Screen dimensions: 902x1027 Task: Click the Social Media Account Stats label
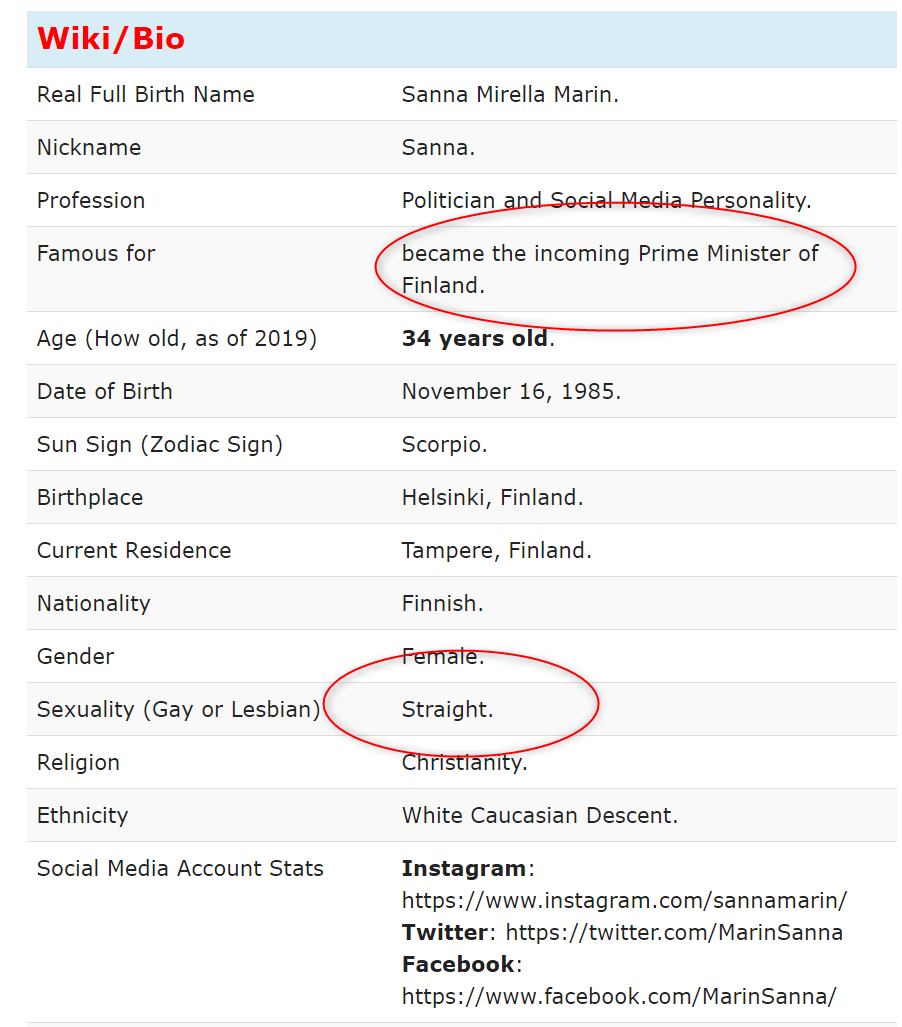point(180,868)
